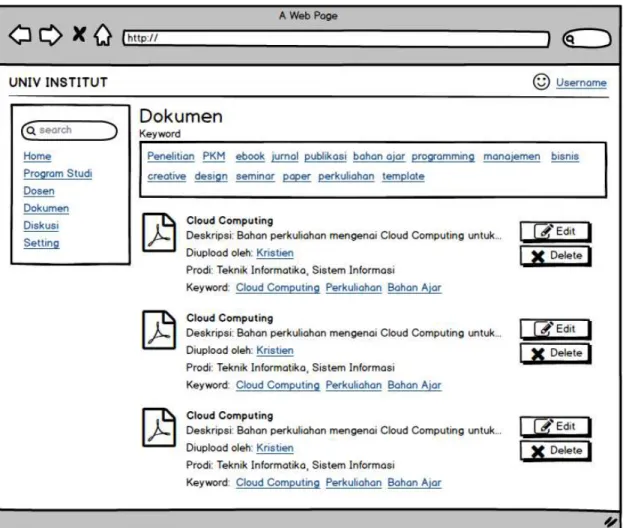Open the Program Studi sidebar menu

tap(58, 174)
